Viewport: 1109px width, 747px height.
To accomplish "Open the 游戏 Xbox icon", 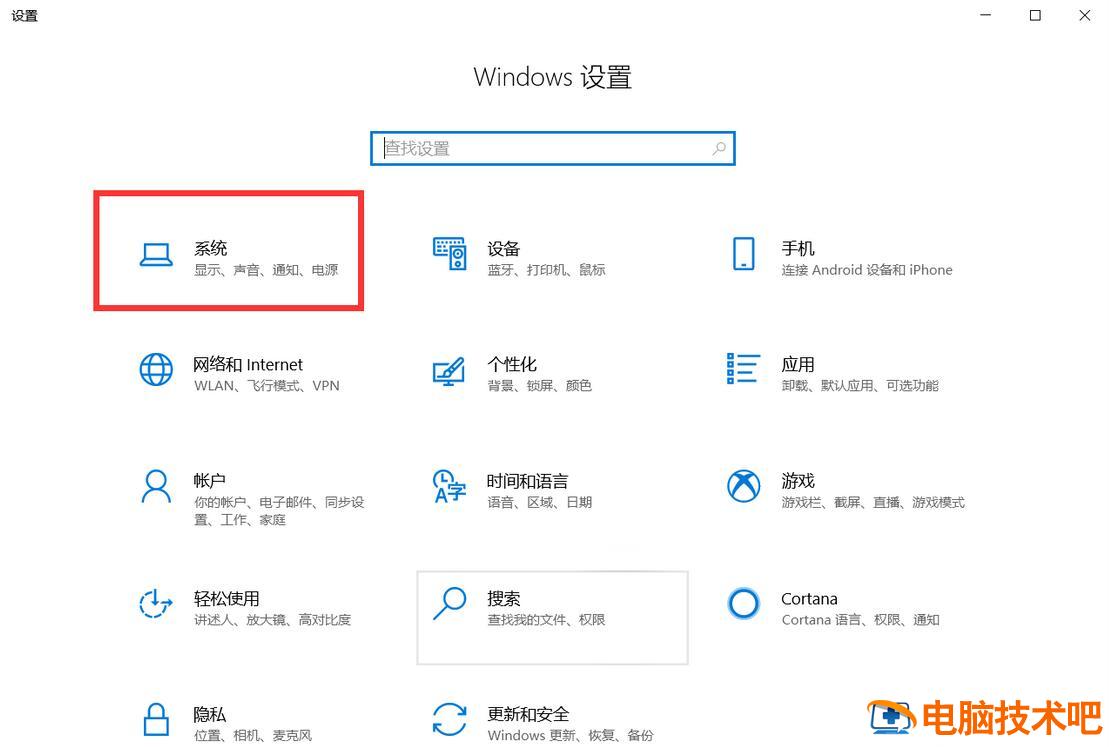I will pyautogui.click(x=743, y=486).
